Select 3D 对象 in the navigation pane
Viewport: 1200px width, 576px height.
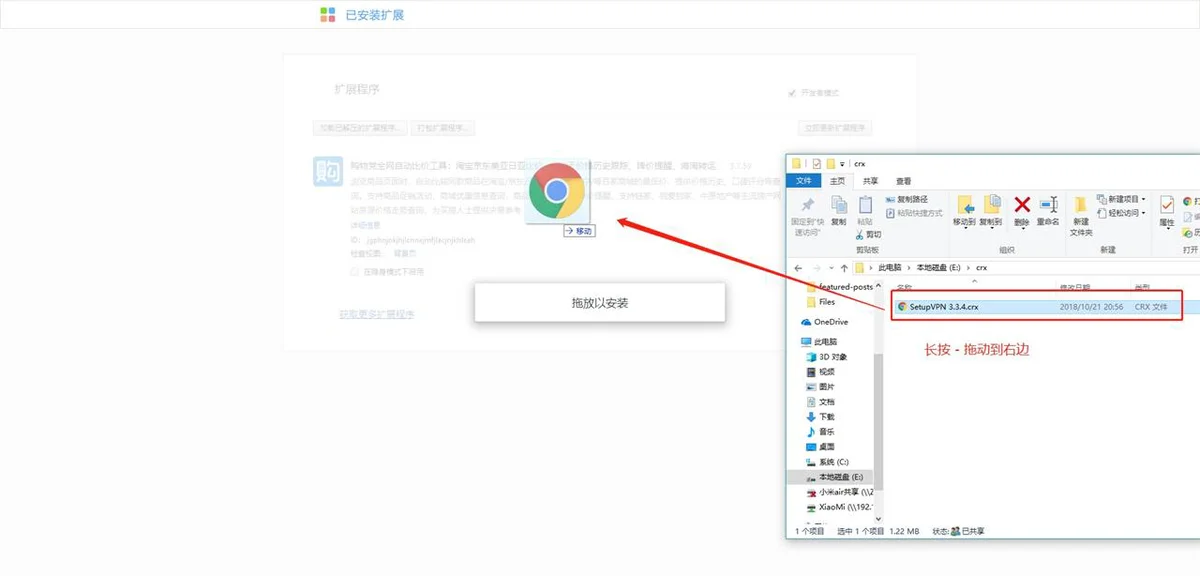(826, 357)
